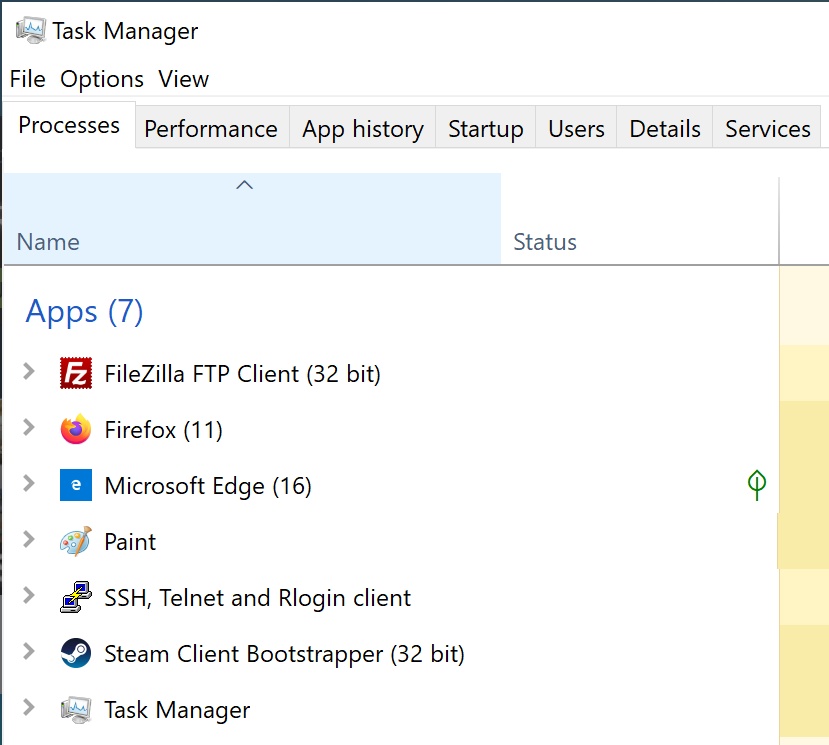Expand the Microsoft Edge (16) group
829x745 pixels.
coord(29,483)
